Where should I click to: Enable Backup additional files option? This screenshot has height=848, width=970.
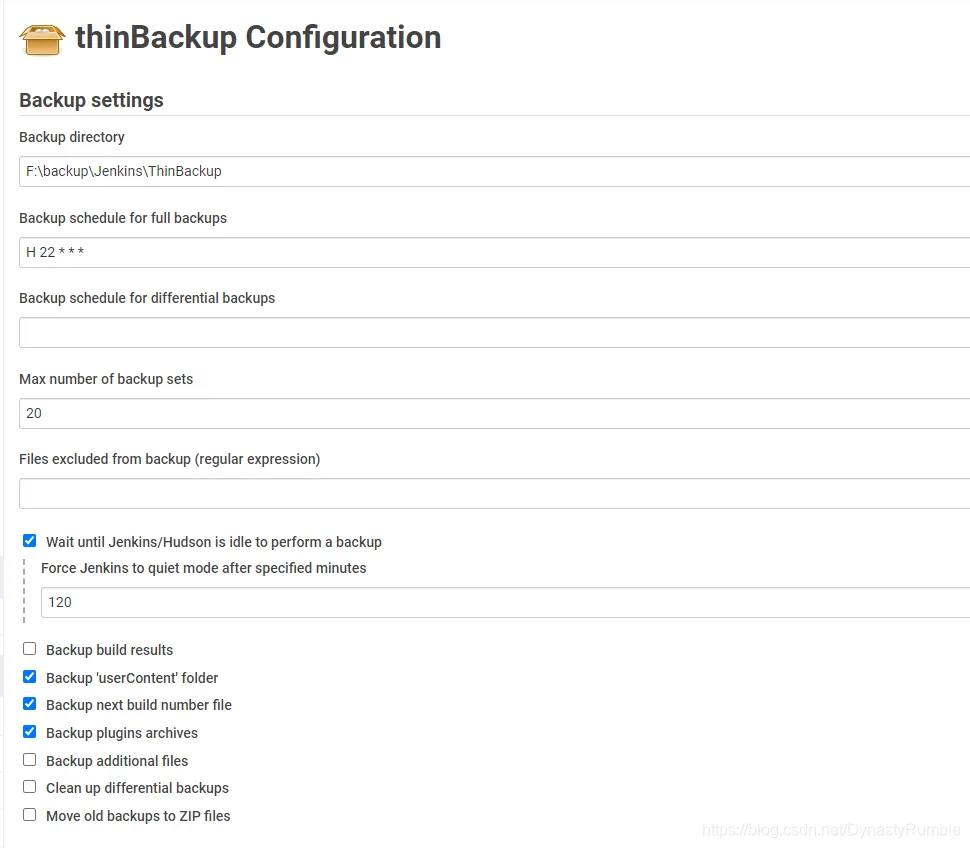pos(30,760)
